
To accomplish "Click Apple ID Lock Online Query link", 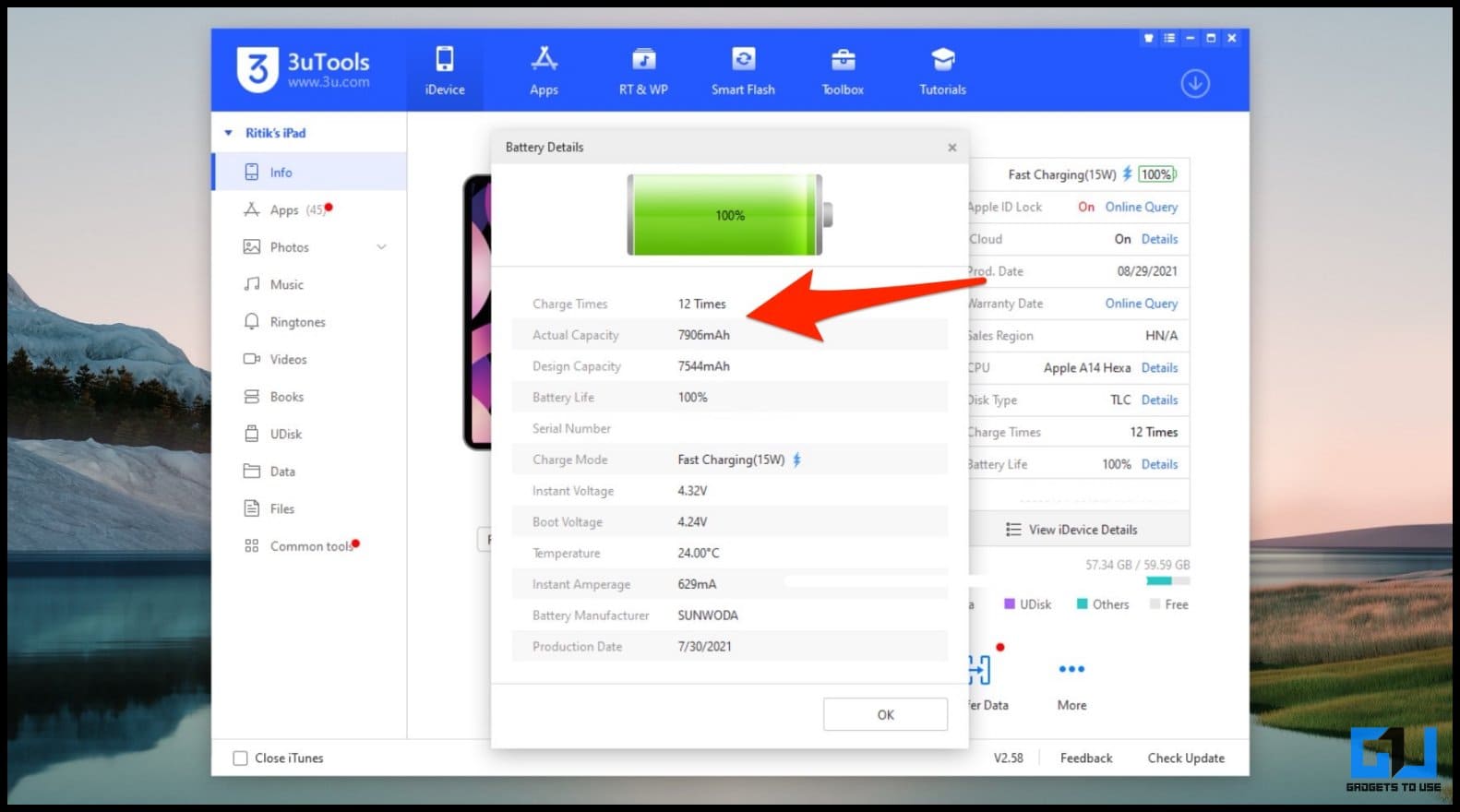I will (1142, 207).
